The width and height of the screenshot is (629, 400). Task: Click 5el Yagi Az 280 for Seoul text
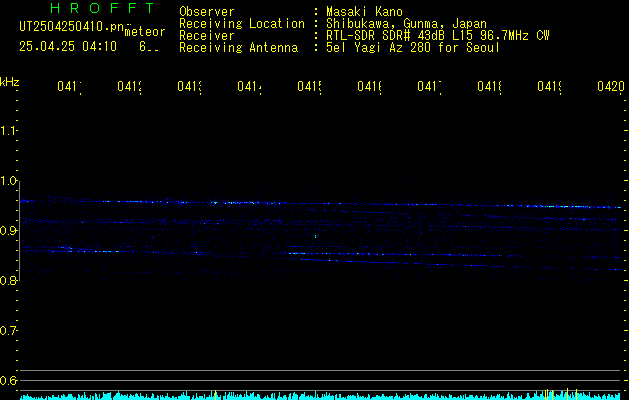pyautogui.click(x=413, y=48)
